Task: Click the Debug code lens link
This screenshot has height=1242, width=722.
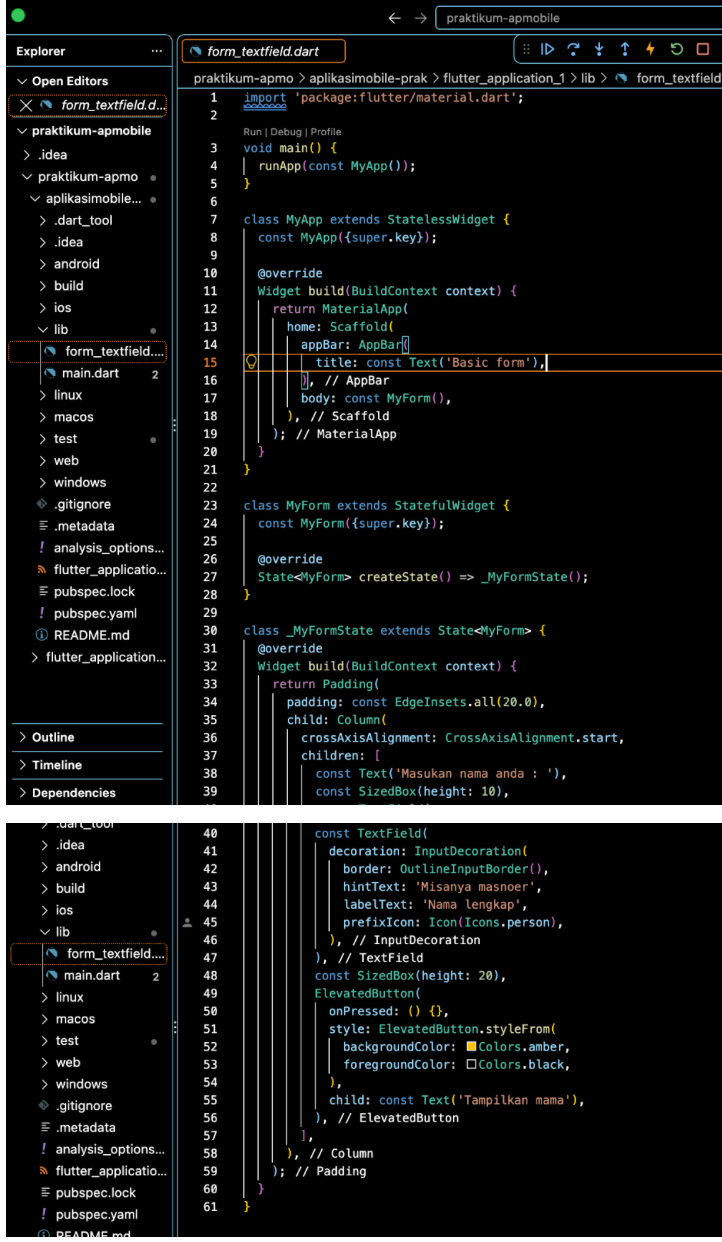Action: coord(286,131)
